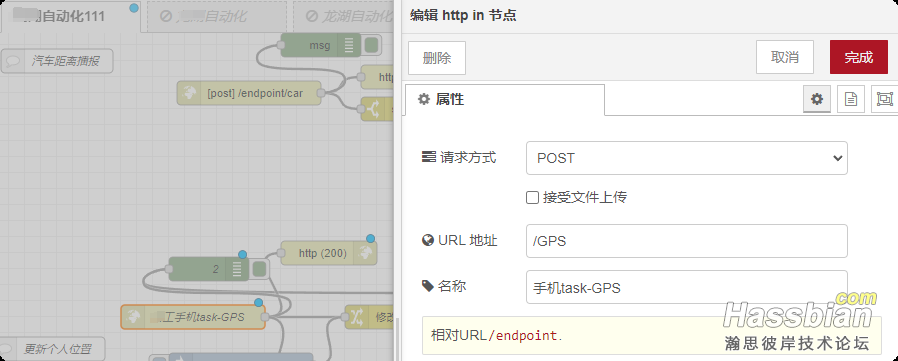Image resolution: width=898 pixels, height=361 pixels.
Task: Select the [post] /endpoint/car node
Action: (249, 93)
